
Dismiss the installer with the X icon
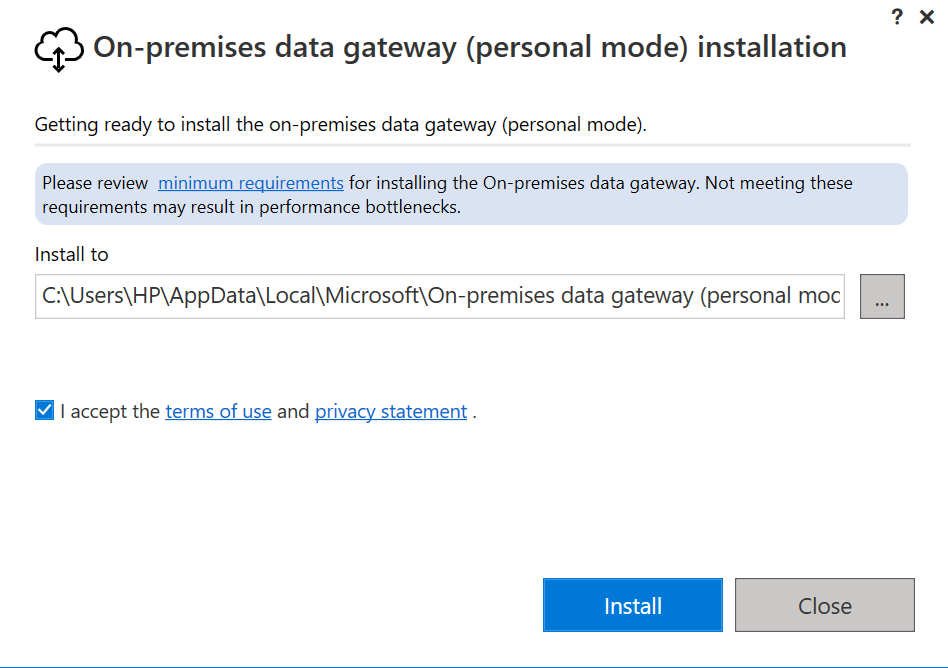tap(927, 17)
